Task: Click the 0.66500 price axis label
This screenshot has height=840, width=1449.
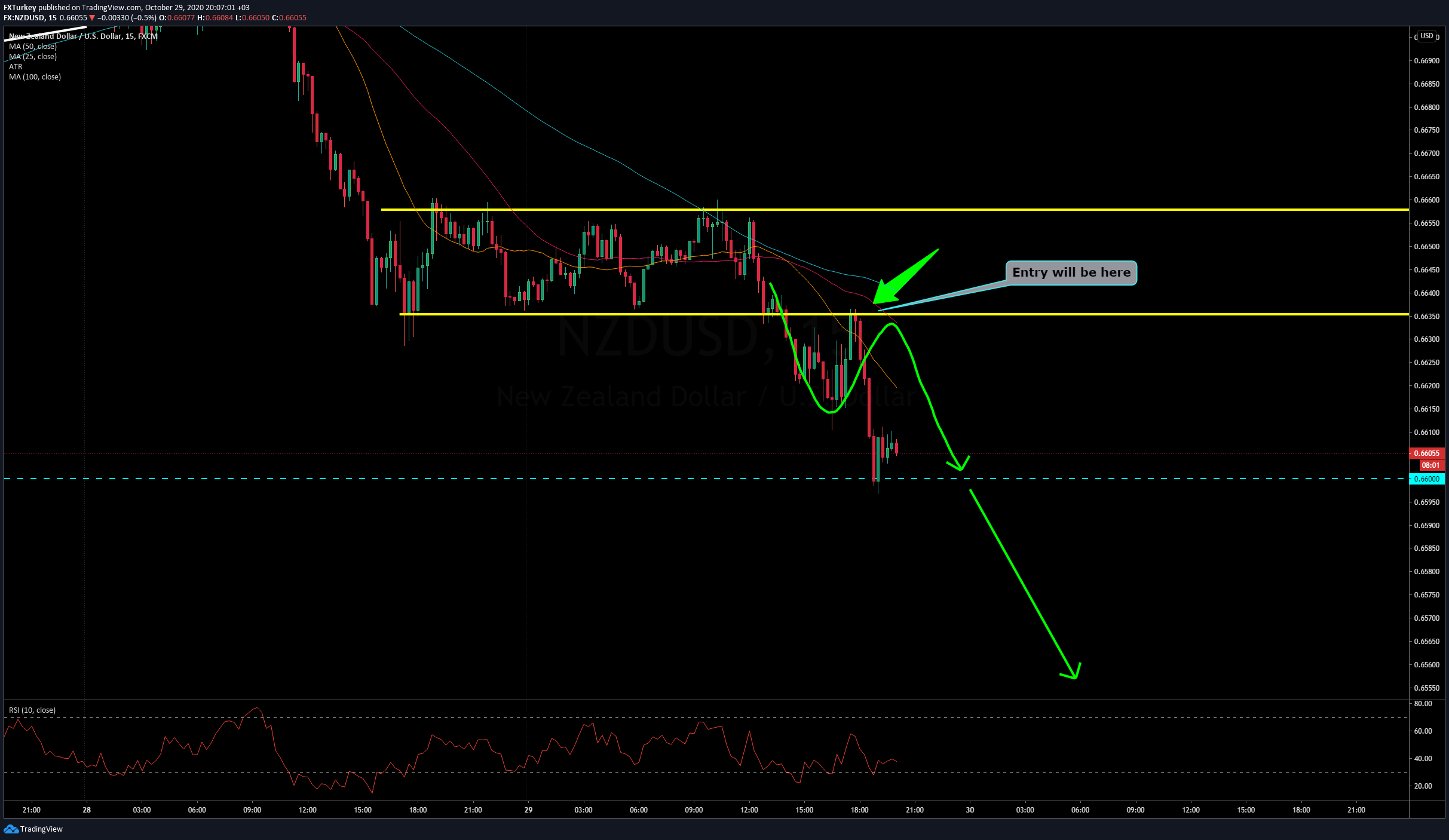Action: coord(1426,247)
